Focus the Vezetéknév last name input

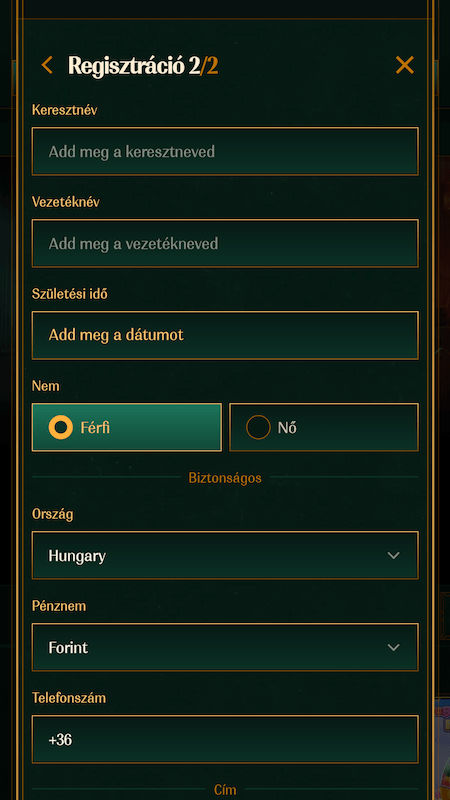click(225, 243)
